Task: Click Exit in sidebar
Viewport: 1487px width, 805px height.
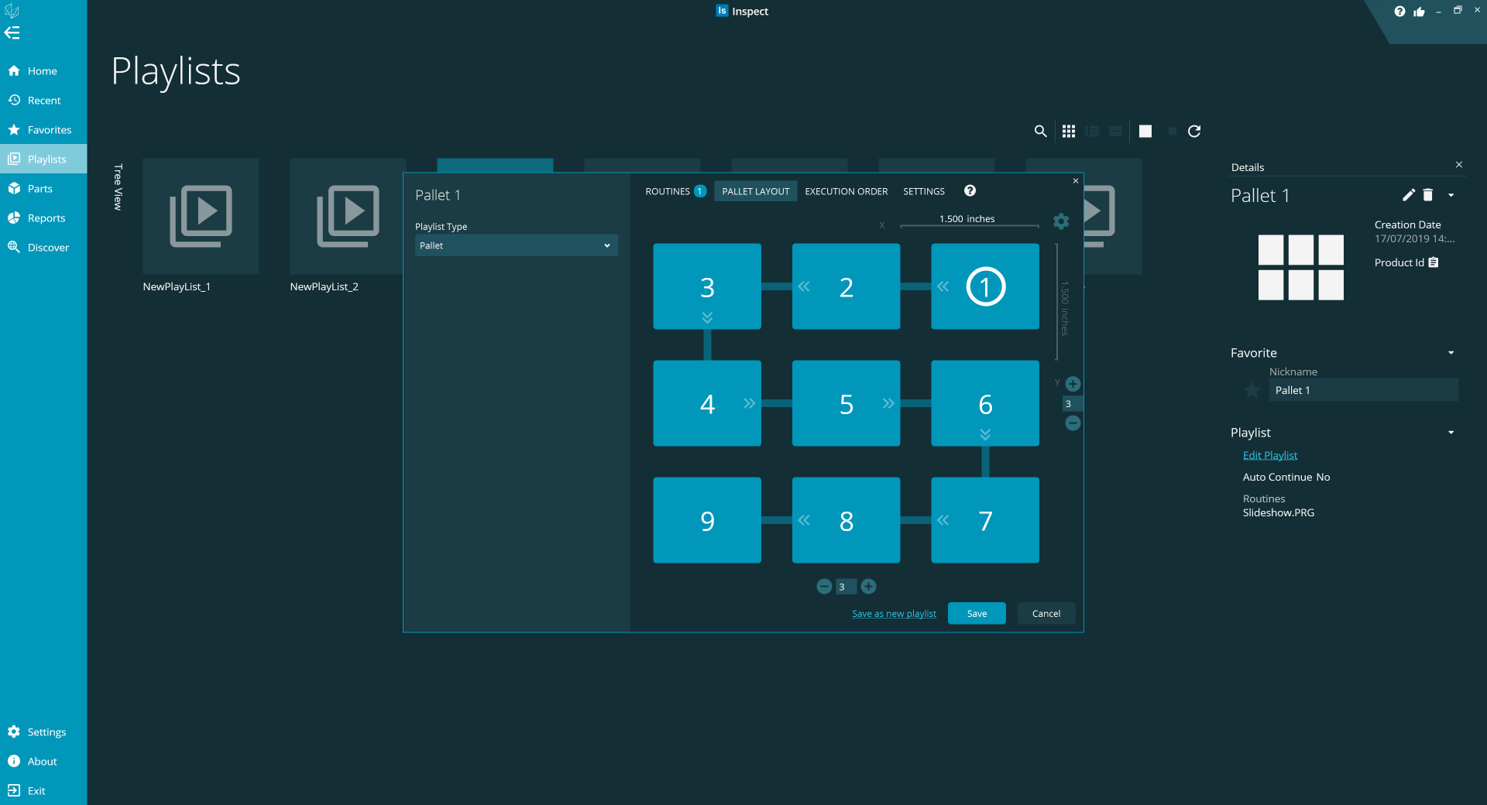Action: [x=43, y=791]
